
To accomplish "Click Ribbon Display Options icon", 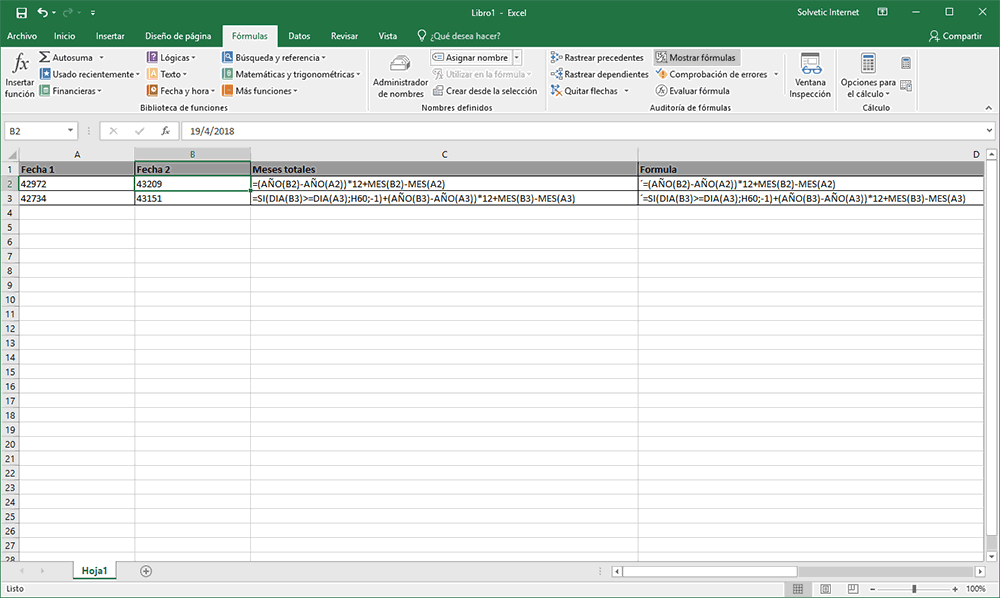I will [x=883, y=12].
